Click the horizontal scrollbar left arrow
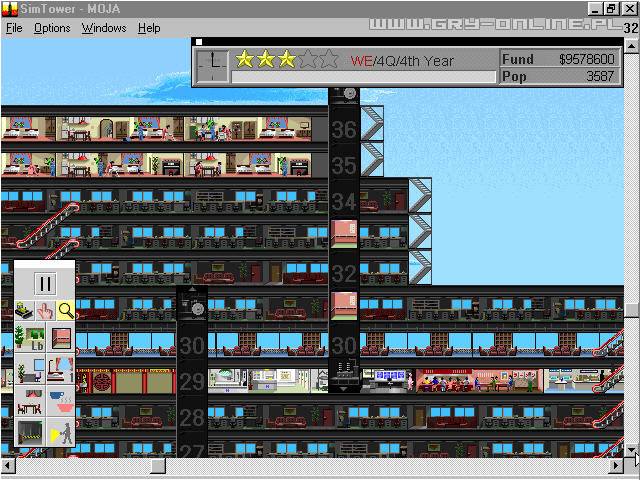 (7, 466)
